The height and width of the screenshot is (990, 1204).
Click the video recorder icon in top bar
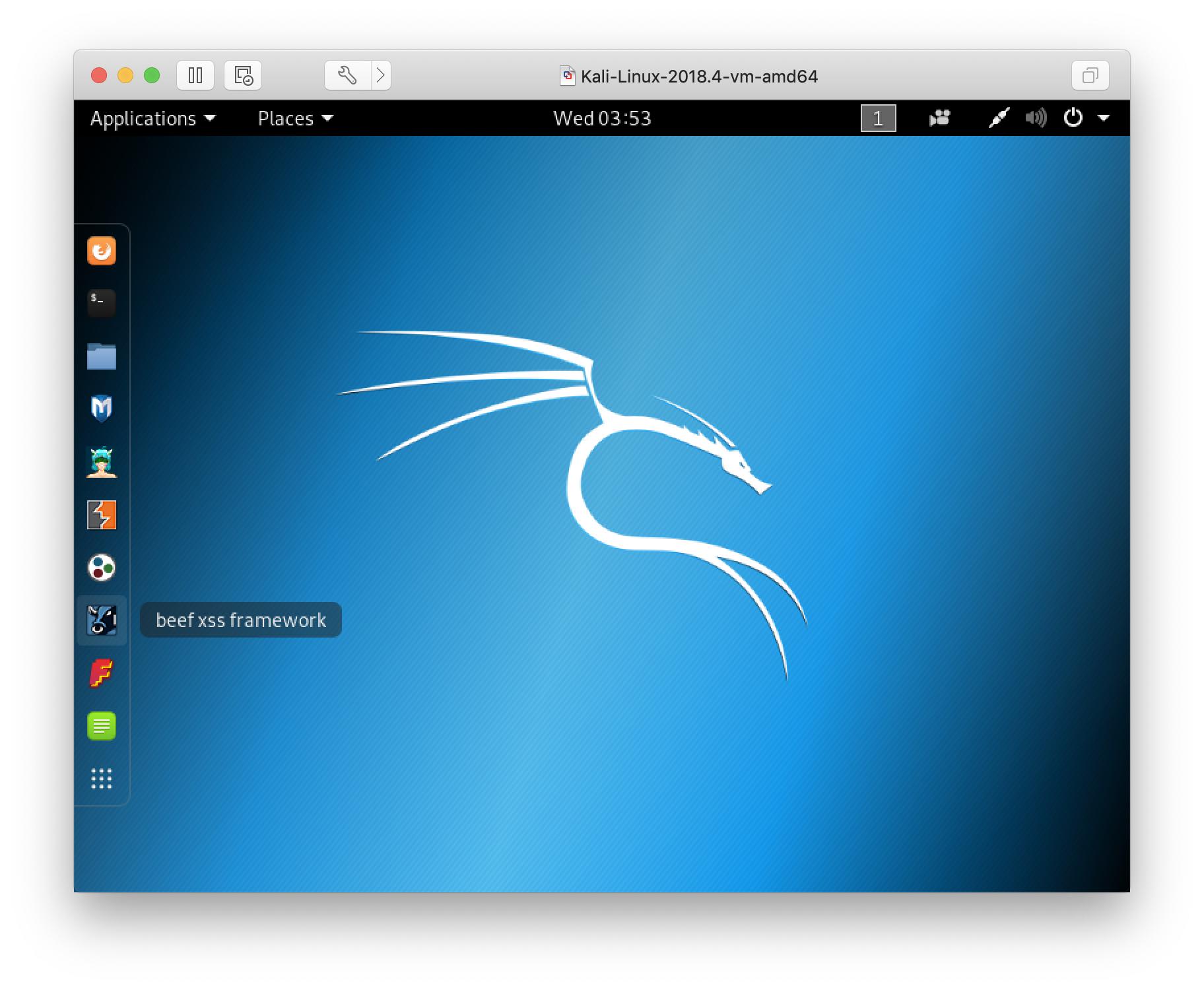(939, 118)
